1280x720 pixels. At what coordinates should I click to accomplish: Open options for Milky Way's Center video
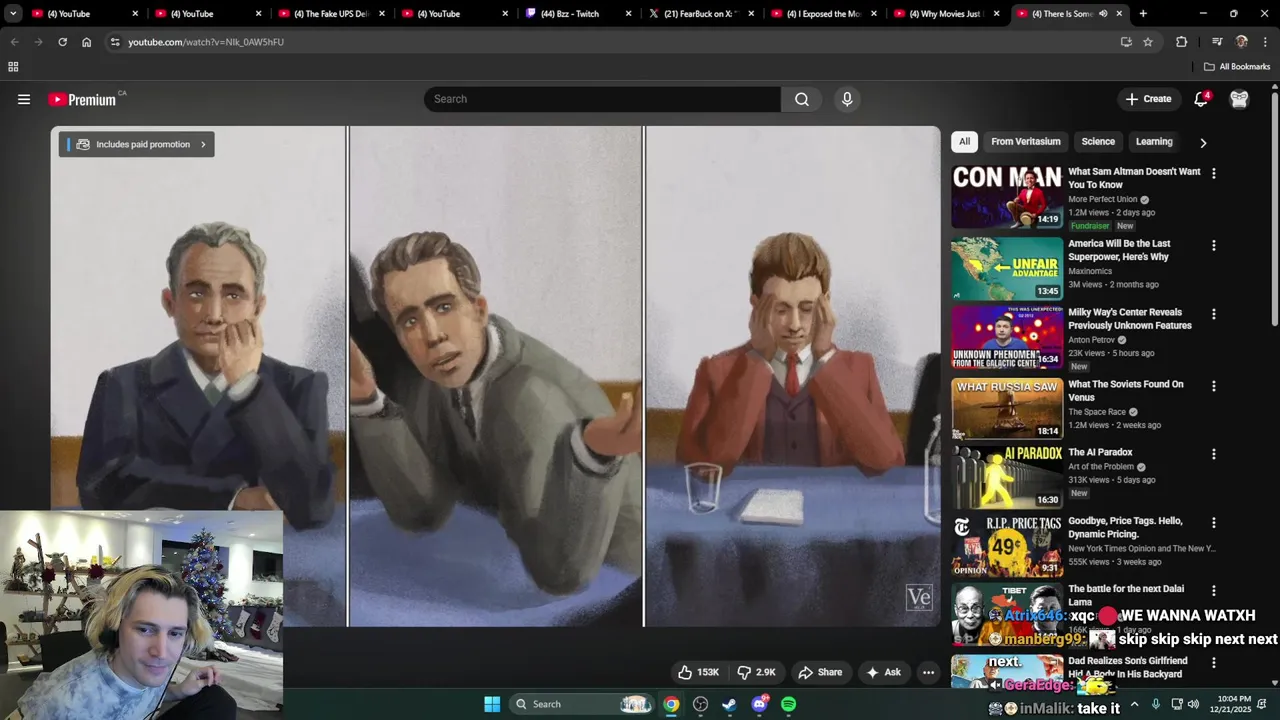(x=1214, y=314)
